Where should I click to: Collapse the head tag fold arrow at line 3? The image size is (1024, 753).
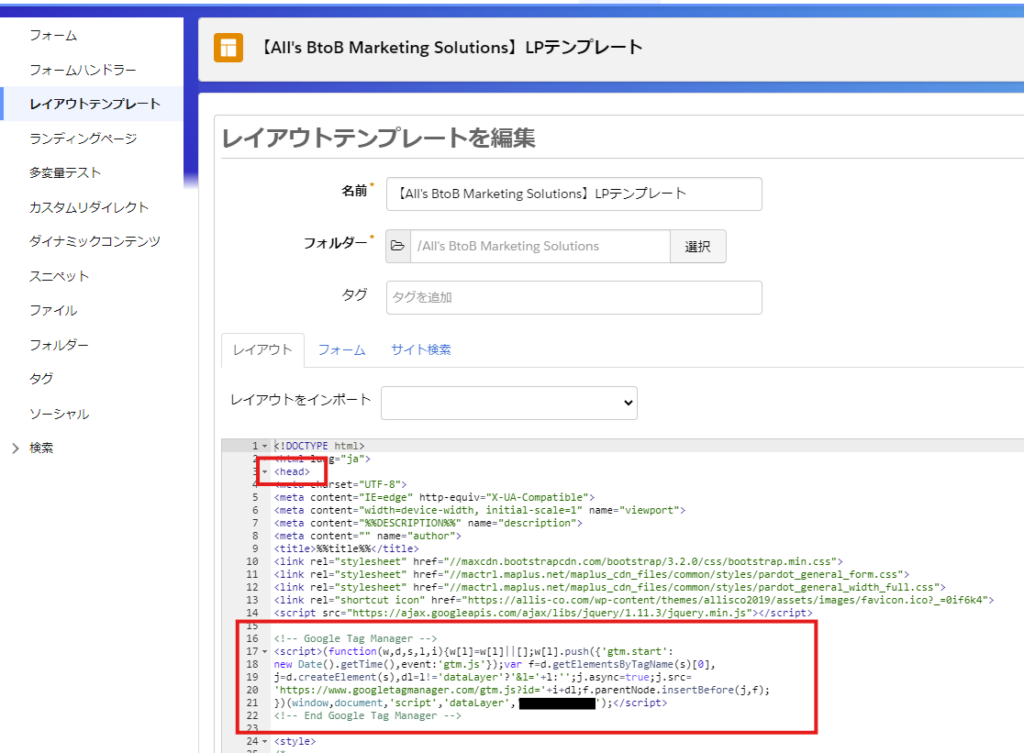point(265,471)
